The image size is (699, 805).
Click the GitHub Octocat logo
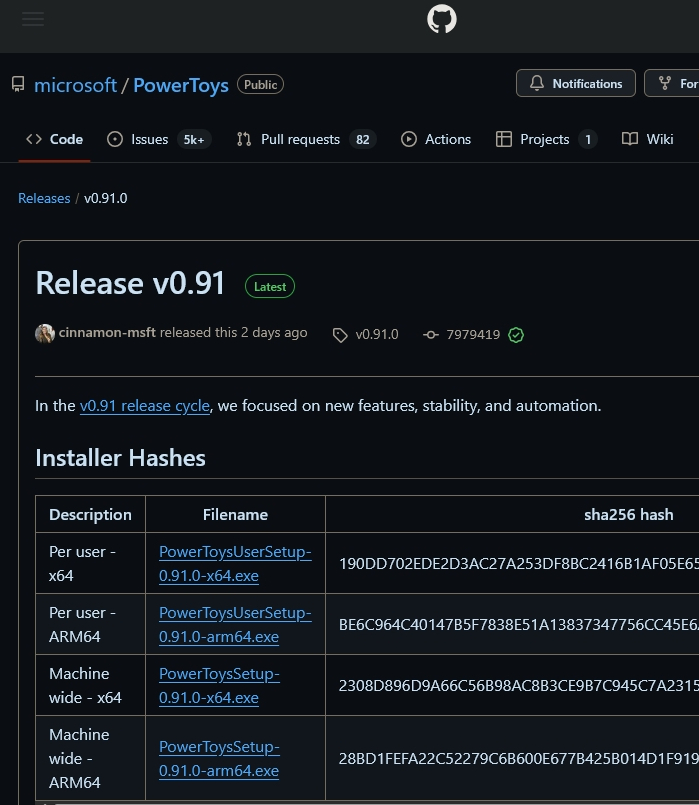[442, 19]
